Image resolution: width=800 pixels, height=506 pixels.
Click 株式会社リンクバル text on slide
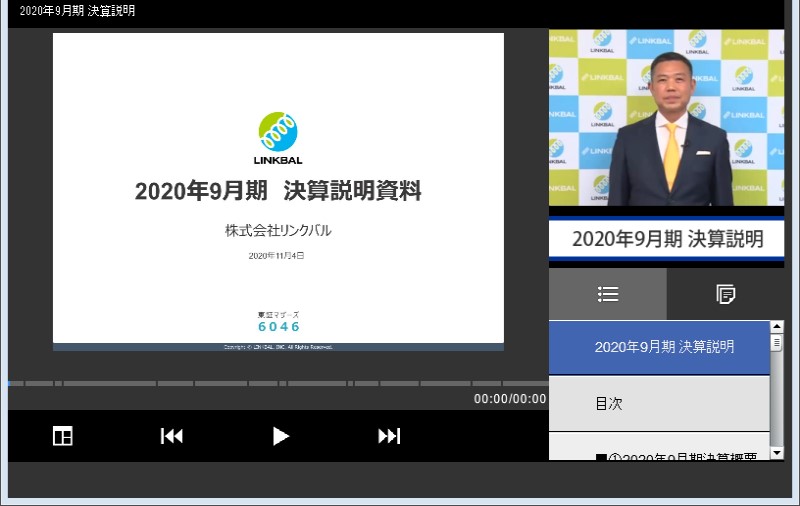(x=278, y=231)
